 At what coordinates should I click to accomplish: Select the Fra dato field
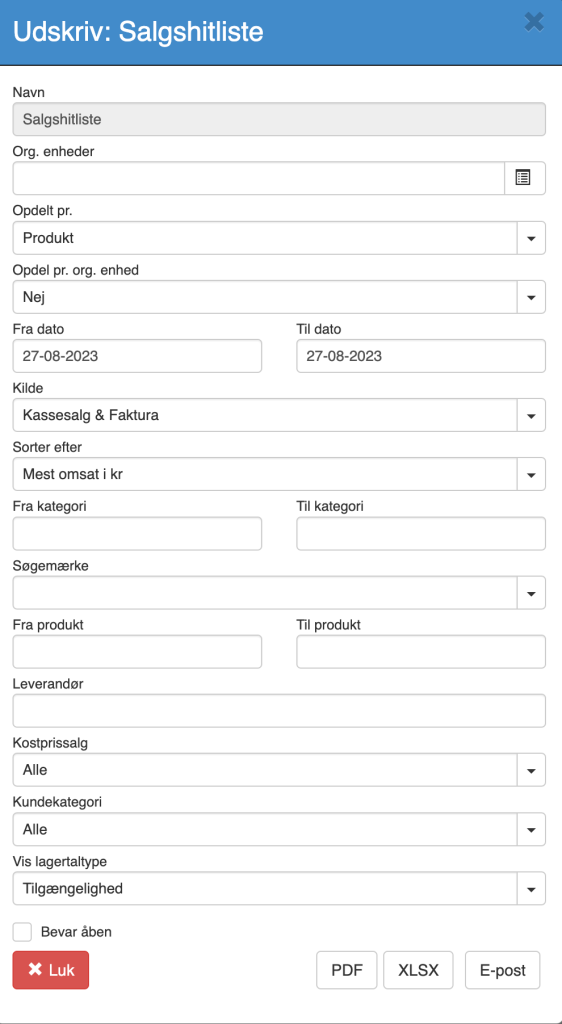(x=138, y=356)
